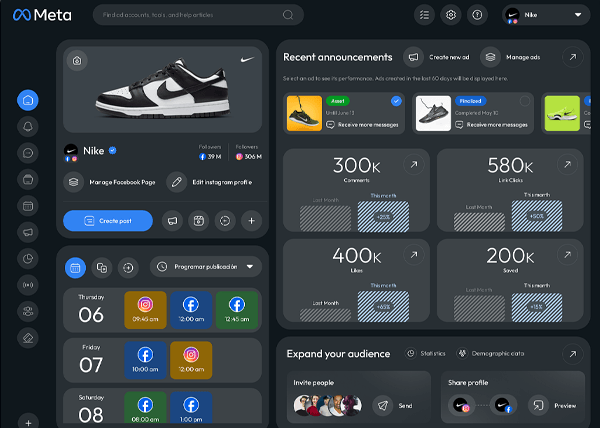The image size is (600, 428).
Task: Open the add scheduled item icon in planner
Action: tap(128, 267)
